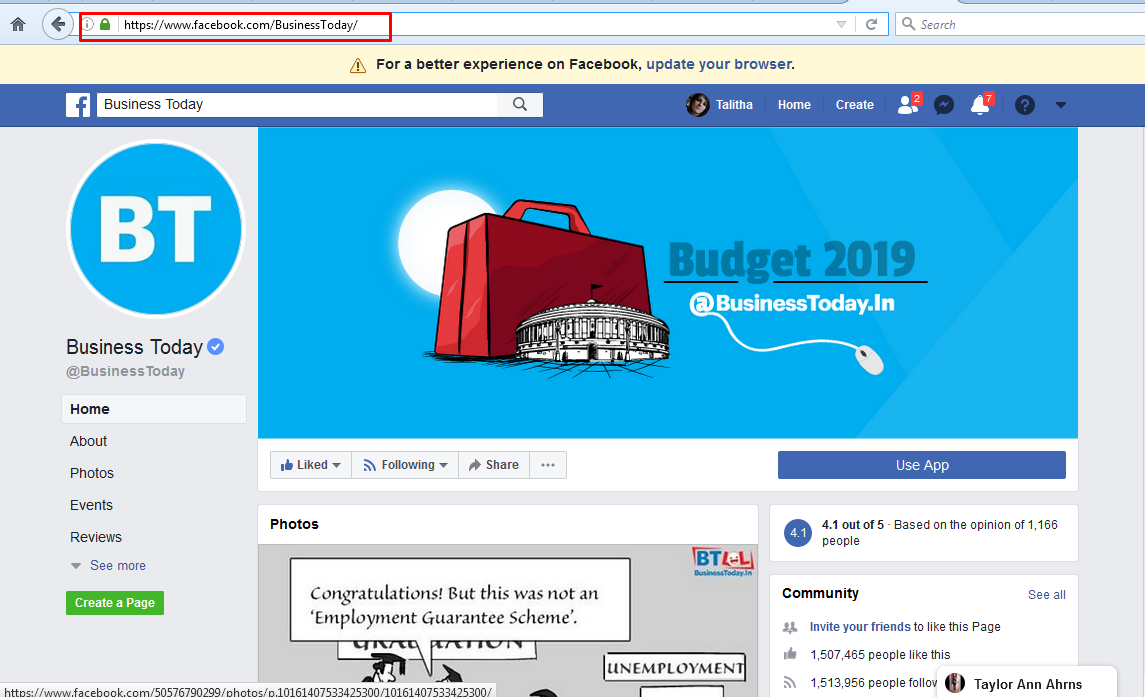This screenshot has width=1145, height=697.
Task: Click the BT profile picture
Action: tap(156, 229)
